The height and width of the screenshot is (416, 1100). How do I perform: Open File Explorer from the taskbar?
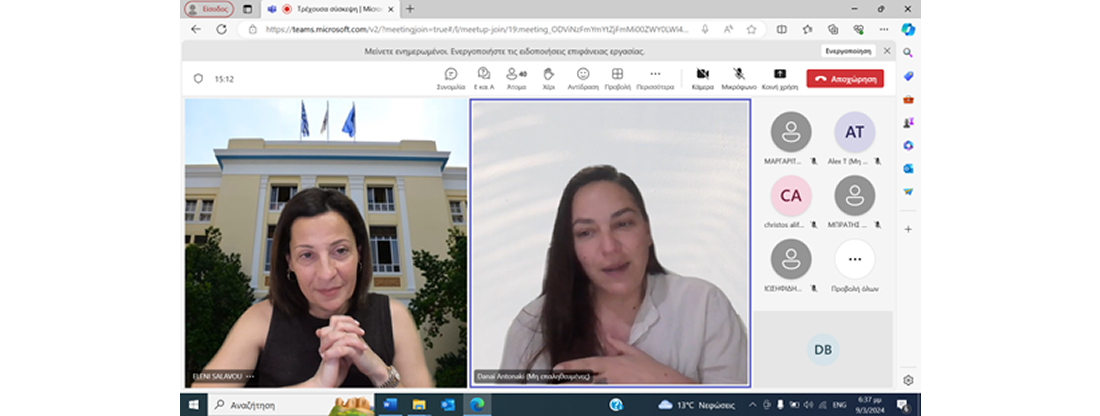pyautogui.click(x=419, y=405)
